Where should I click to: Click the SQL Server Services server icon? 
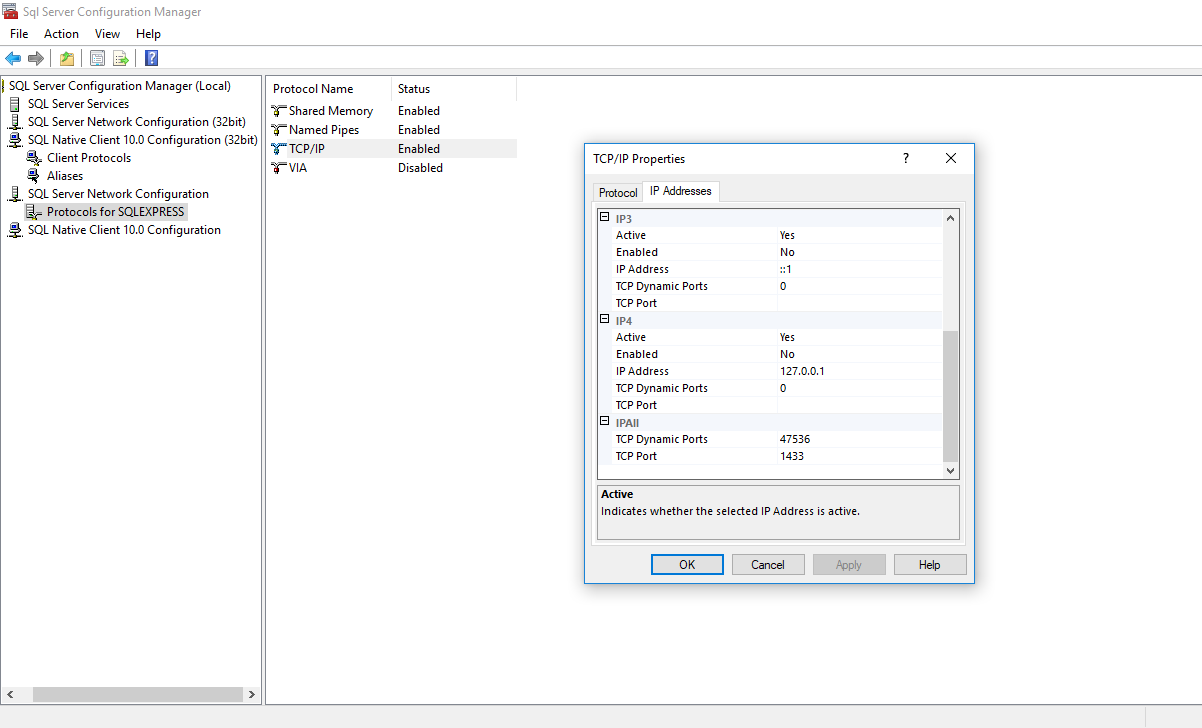point(15,104)
